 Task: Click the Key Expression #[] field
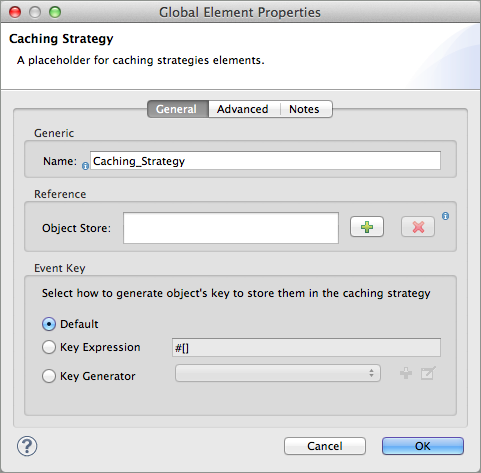pyautogui.click(x=306, y=348)
